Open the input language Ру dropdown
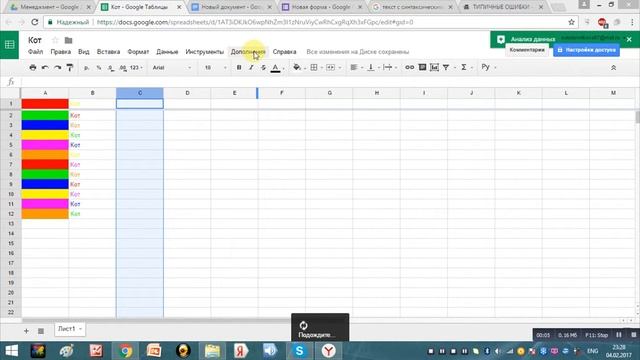The width and height of the screenshot is (640, 360). pyautogui.click(x=488, y=67)
